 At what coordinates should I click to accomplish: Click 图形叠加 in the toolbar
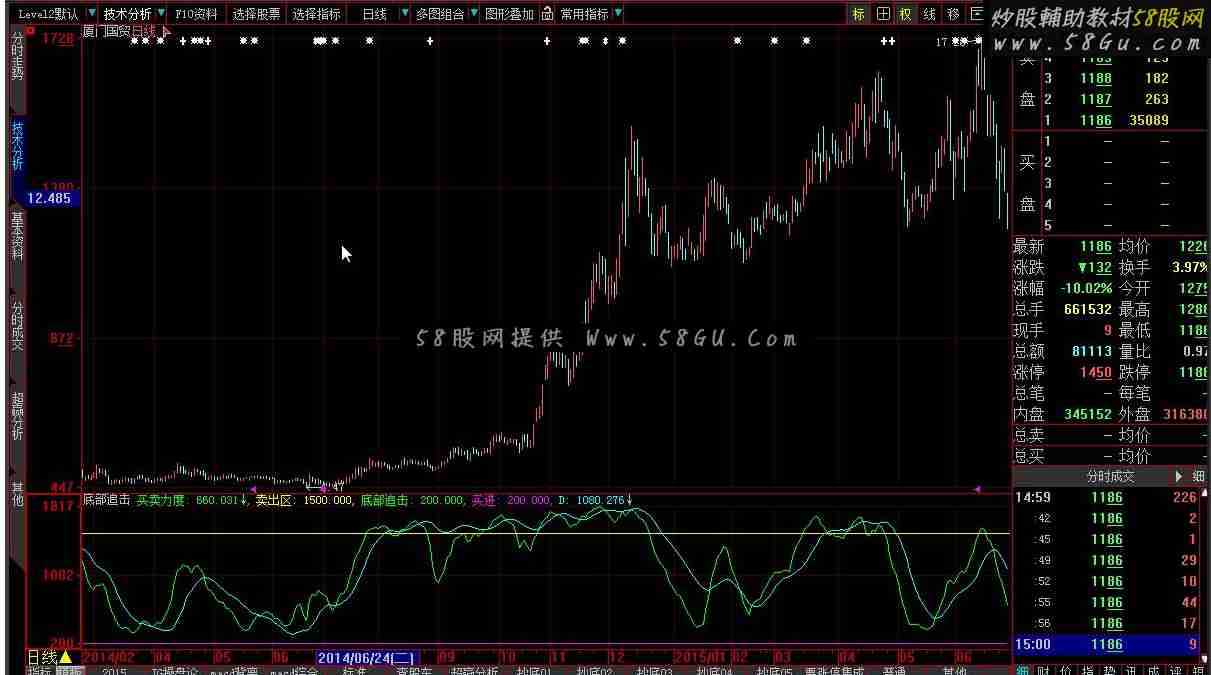(510, 14)
